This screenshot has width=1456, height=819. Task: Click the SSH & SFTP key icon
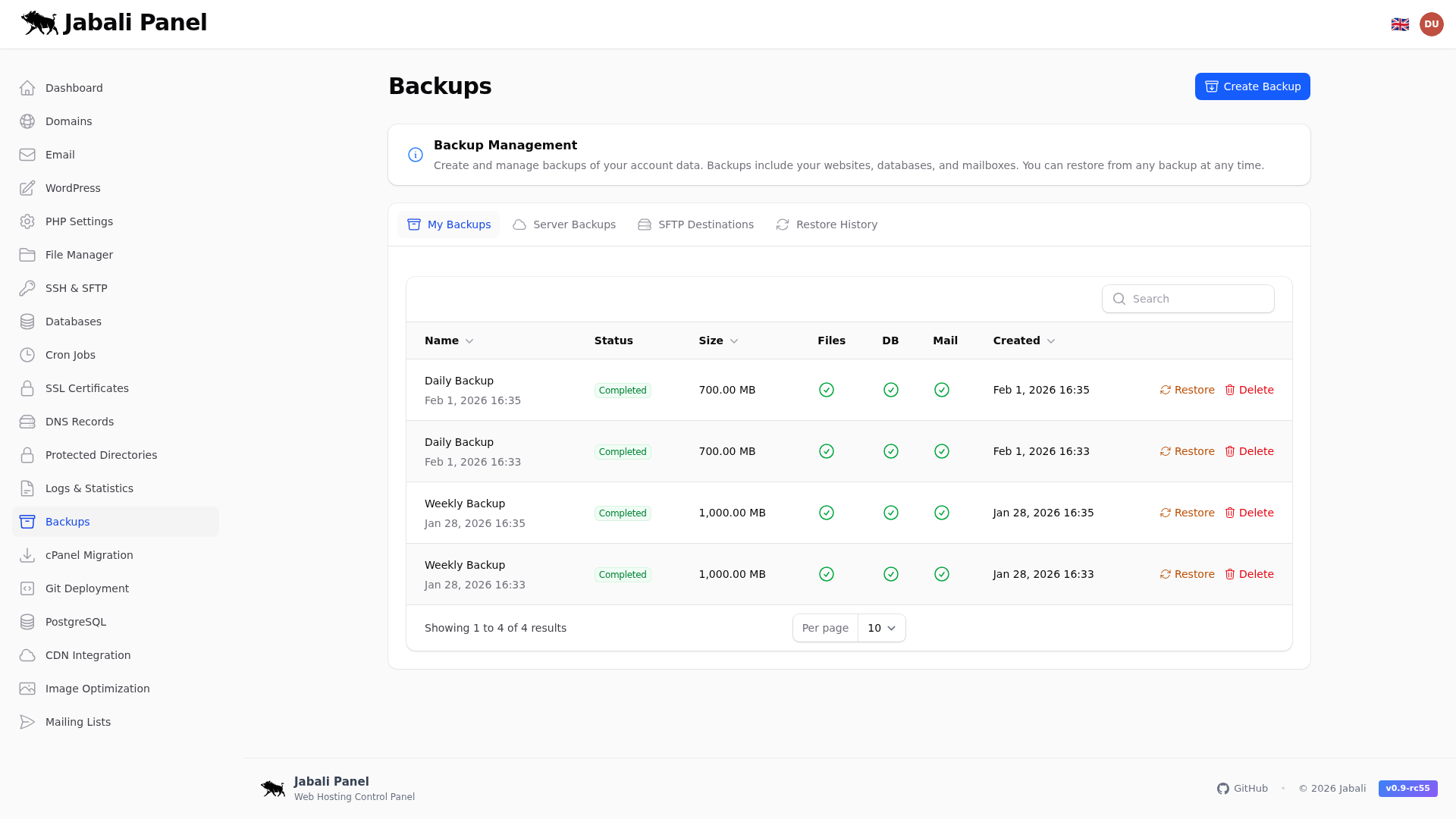point(28,288)
